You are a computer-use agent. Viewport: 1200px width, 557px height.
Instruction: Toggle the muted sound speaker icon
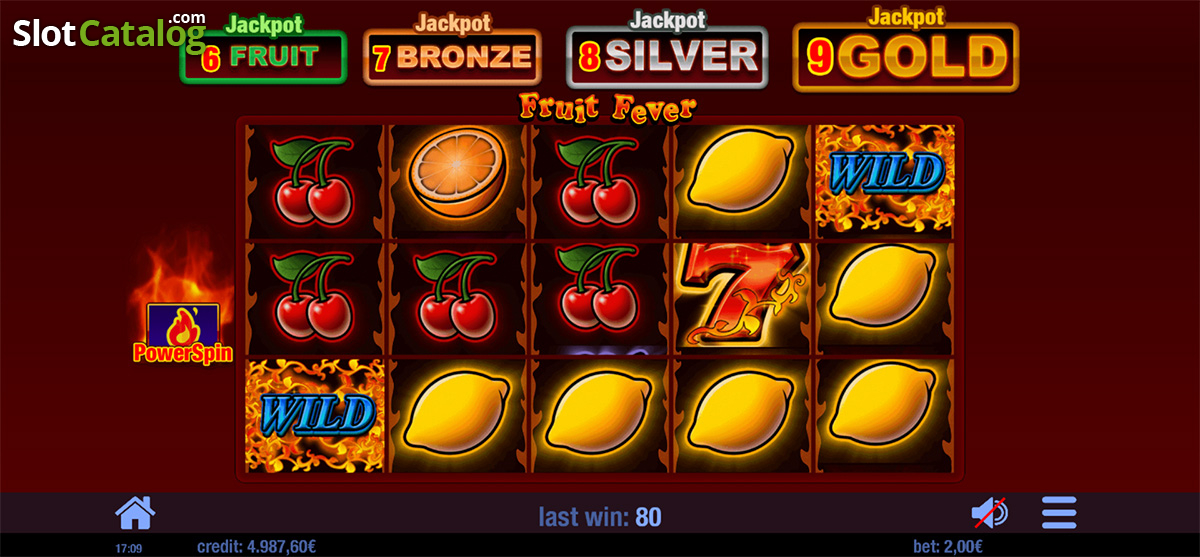tap(990, 513)
